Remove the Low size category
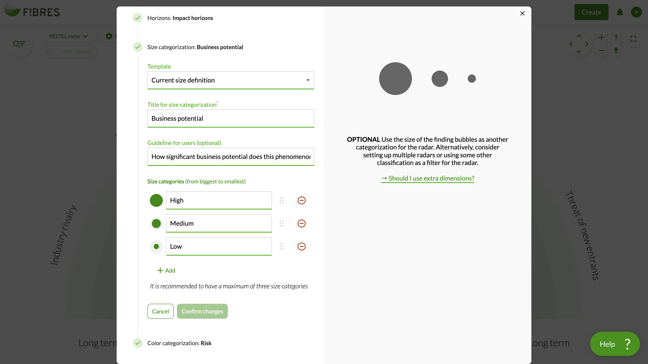Image resolution: width=648 pixels, height=364 pixels. tap(301, 247)
